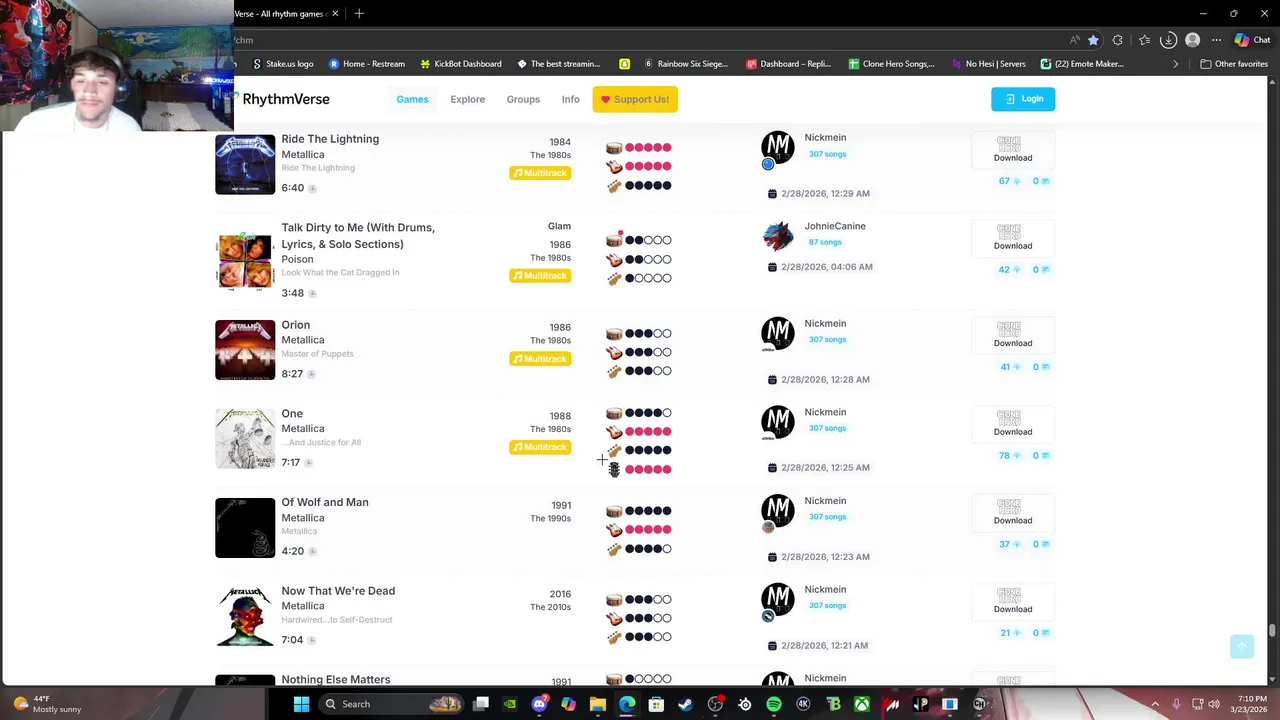Download the song One
Screen dimensions: 1280x720
pyautogui.click(x=1013, y=424)
